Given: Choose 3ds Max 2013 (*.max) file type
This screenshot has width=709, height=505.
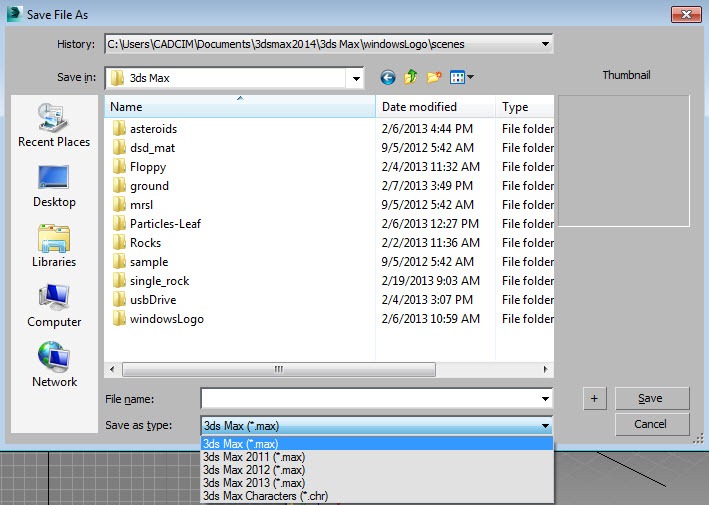Looking at the screenshot, I should coord(377,483).
